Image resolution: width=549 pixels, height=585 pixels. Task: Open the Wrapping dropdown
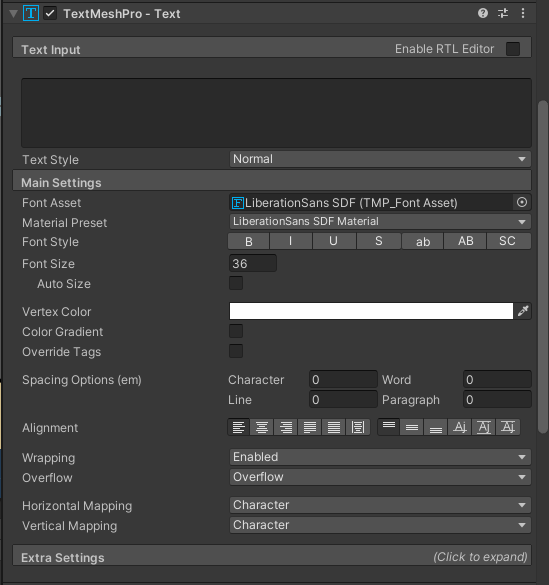pyautogui.click(x=380, y=457)
